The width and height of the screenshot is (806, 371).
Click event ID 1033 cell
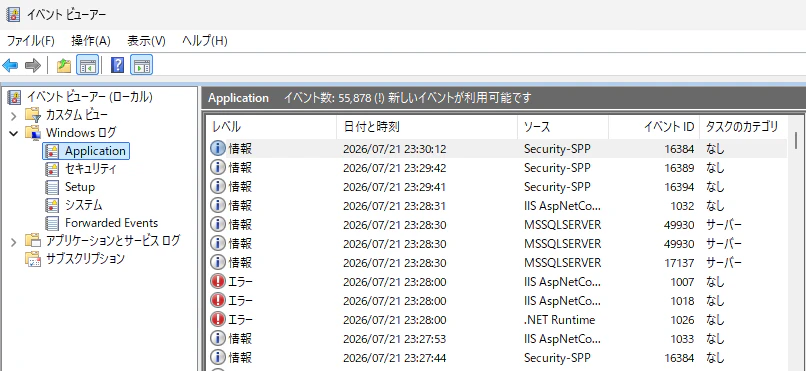pos(683,339)
